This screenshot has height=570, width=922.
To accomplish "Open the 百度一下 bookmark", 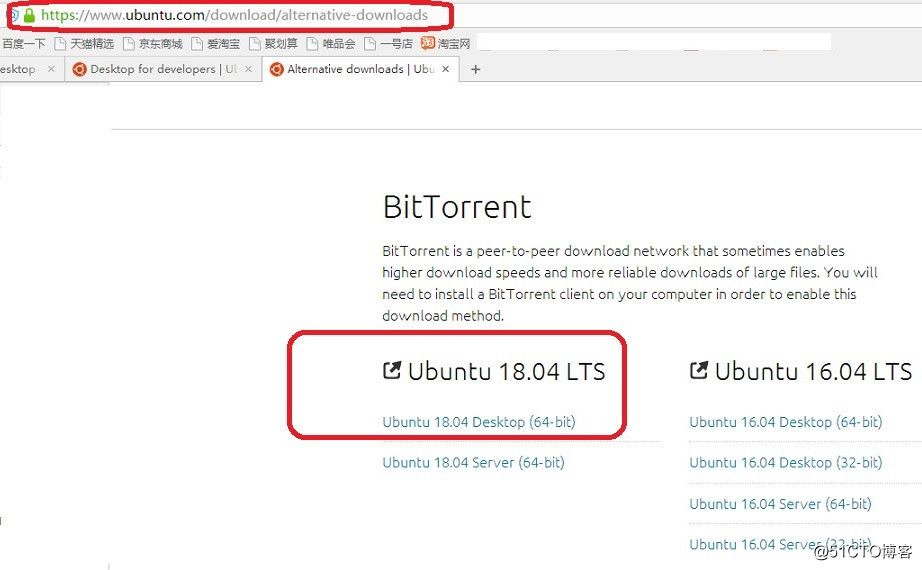I will [24, 44].
